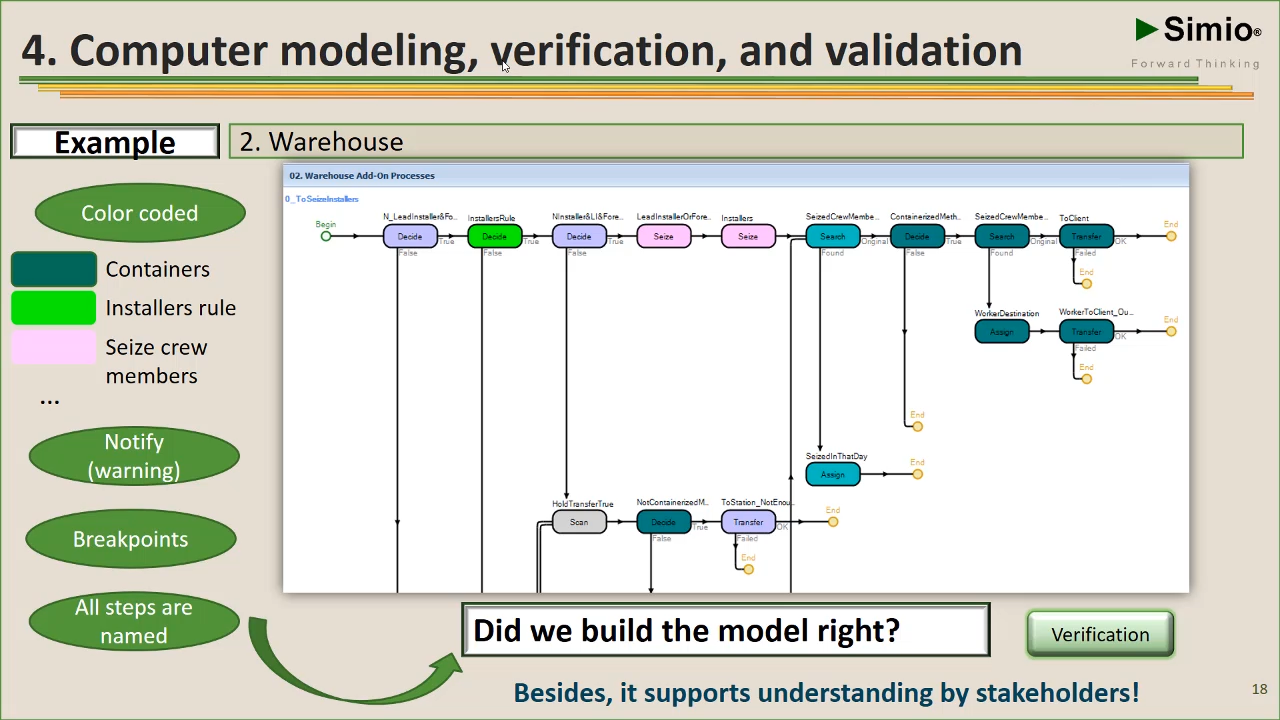Click 'Besides, it supports understanding by stakeholders!' text
The width and height of the screenshot is (1280, 720).
pyautogui.click(x=826, y=692)
